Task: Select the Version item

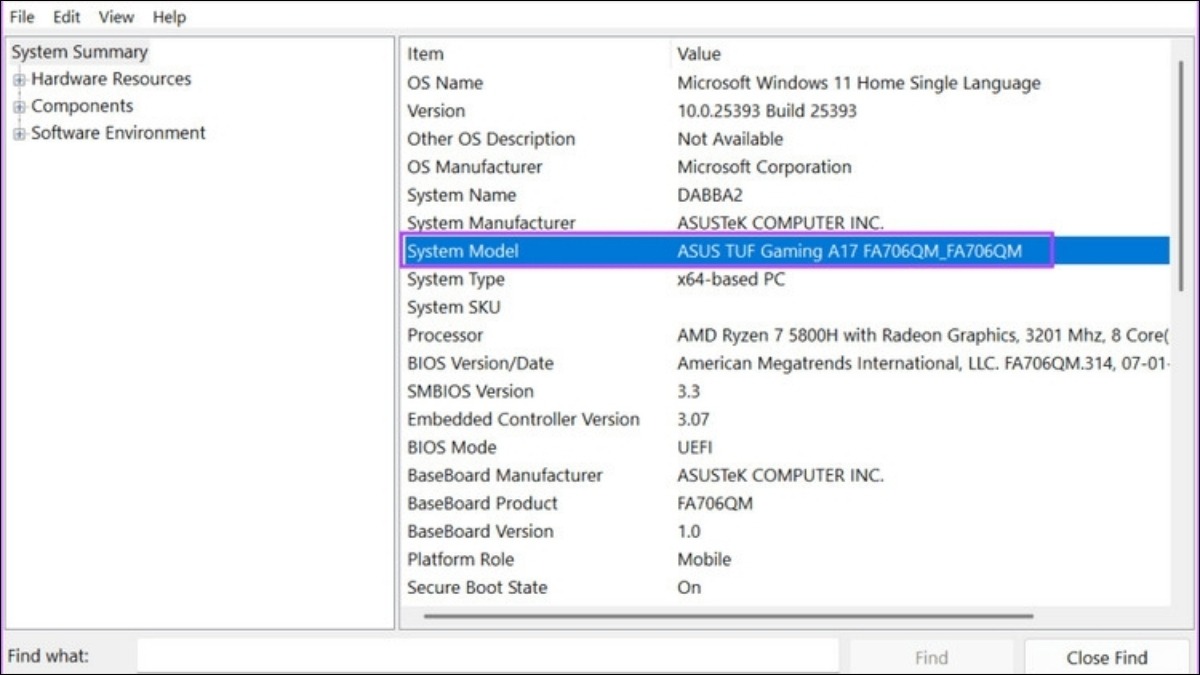Action: pyautogui.click(x=436, y=111)
